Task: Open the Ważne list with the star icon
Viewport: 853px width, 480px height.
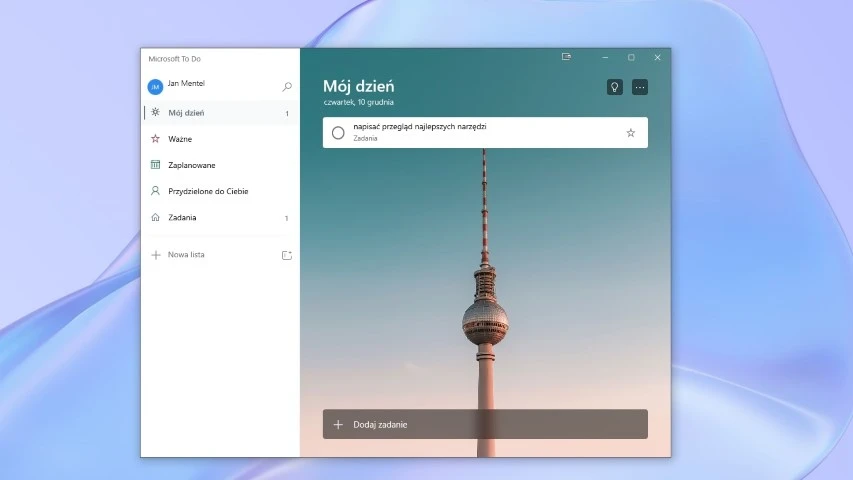Action: tap(155, 139)
